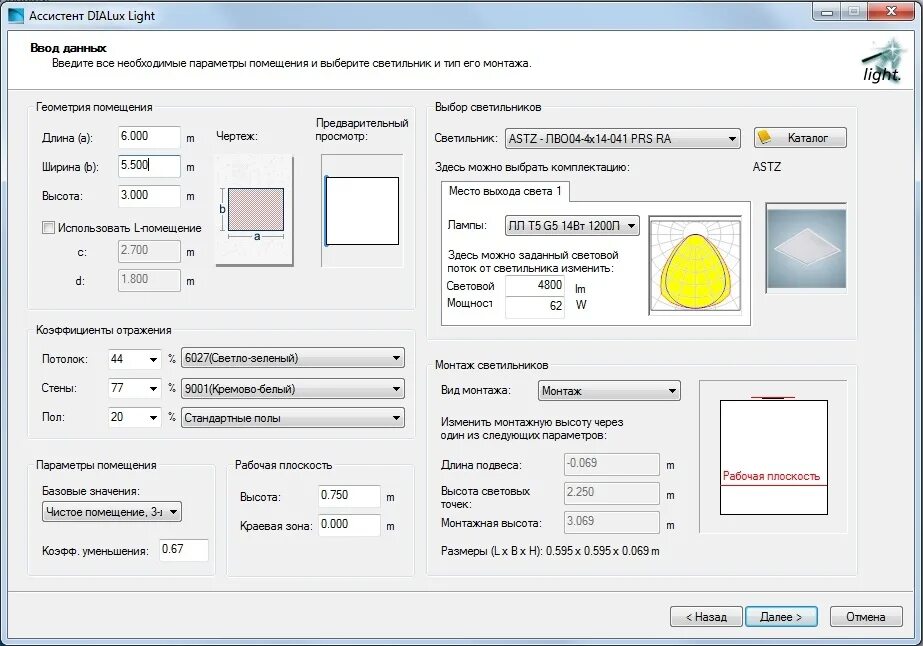Open Базовые значения dropdown Чистое помещение

tap(112, 512)
